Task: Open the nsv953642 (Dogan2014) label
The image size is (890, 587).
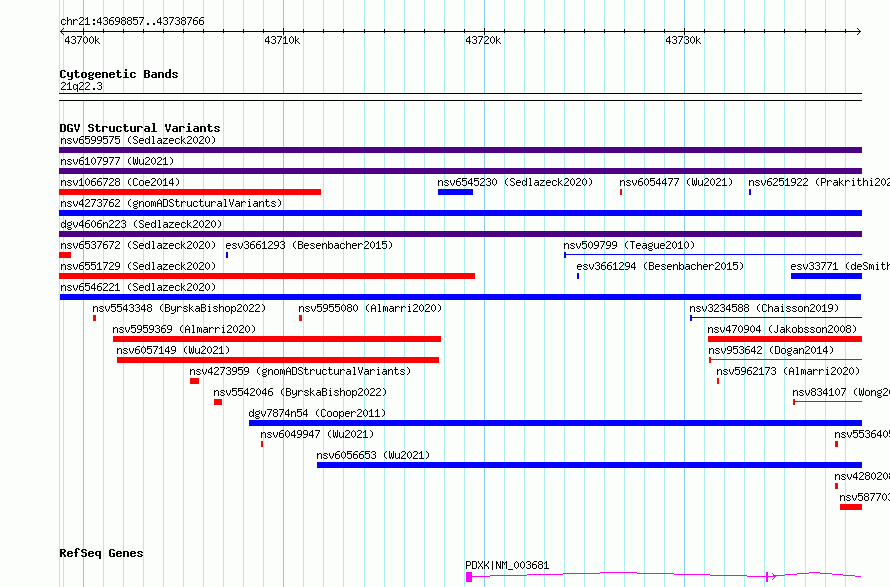Action: (771, 350)
